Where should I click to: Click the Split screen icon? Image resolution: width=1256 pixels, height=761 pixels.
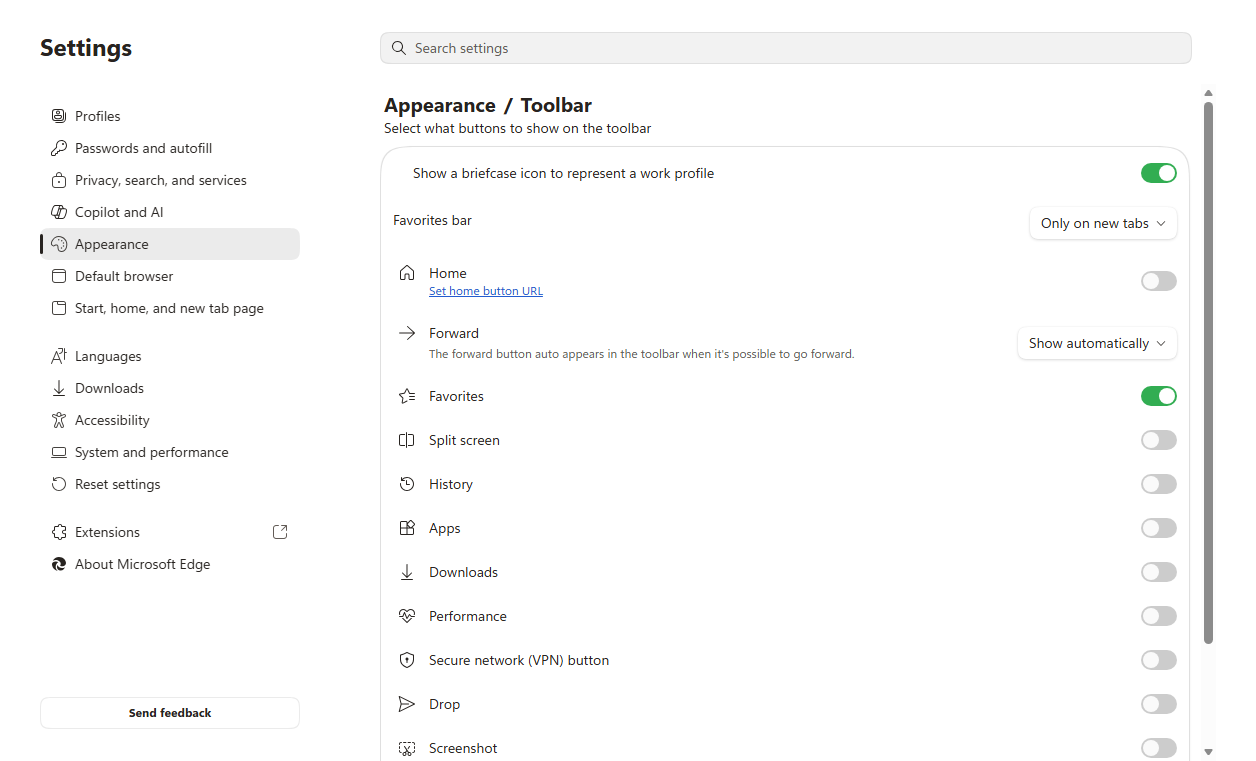click(x=407, y=440)
